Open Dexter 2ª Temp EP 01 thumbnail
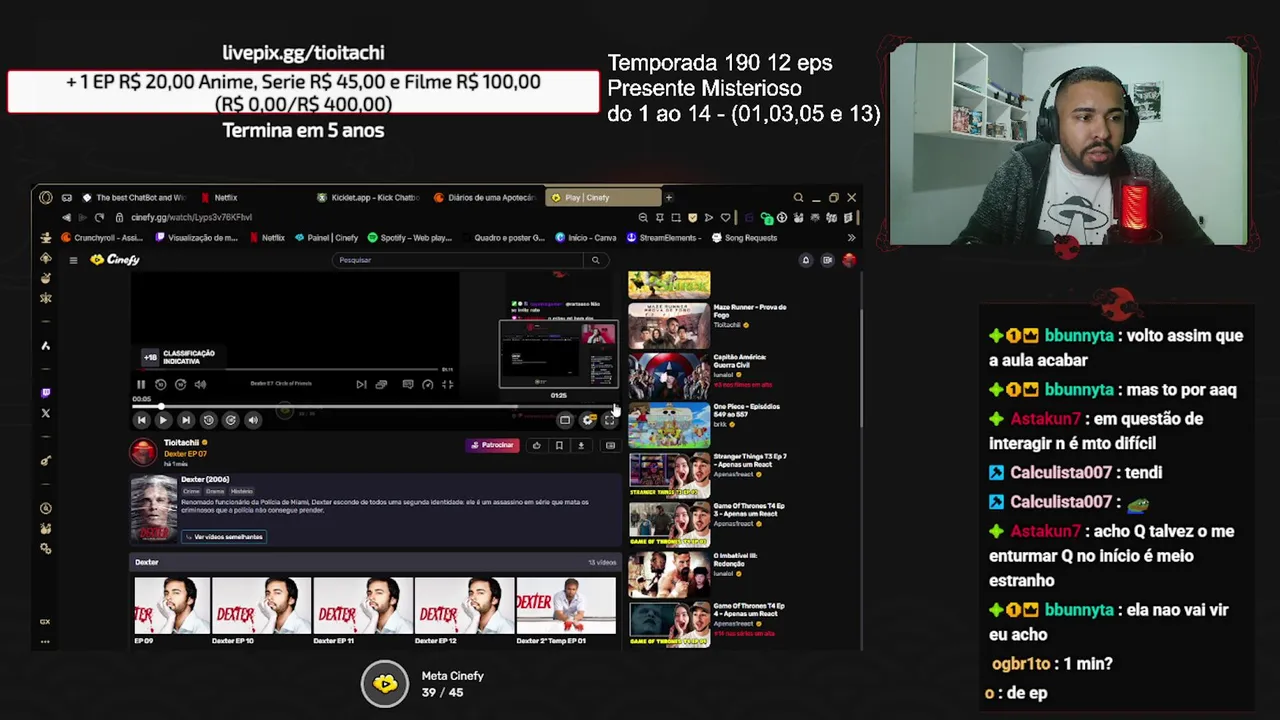 [566, 606]
